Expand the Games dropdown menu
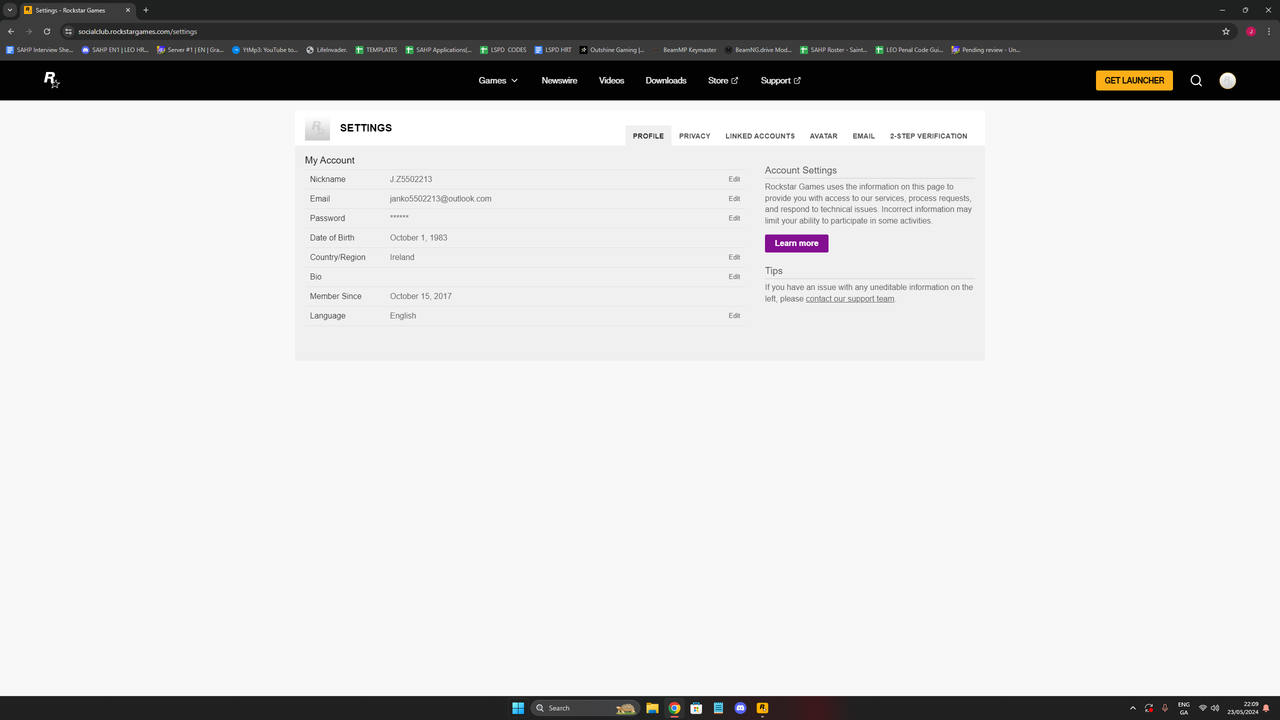 [498, 81]
